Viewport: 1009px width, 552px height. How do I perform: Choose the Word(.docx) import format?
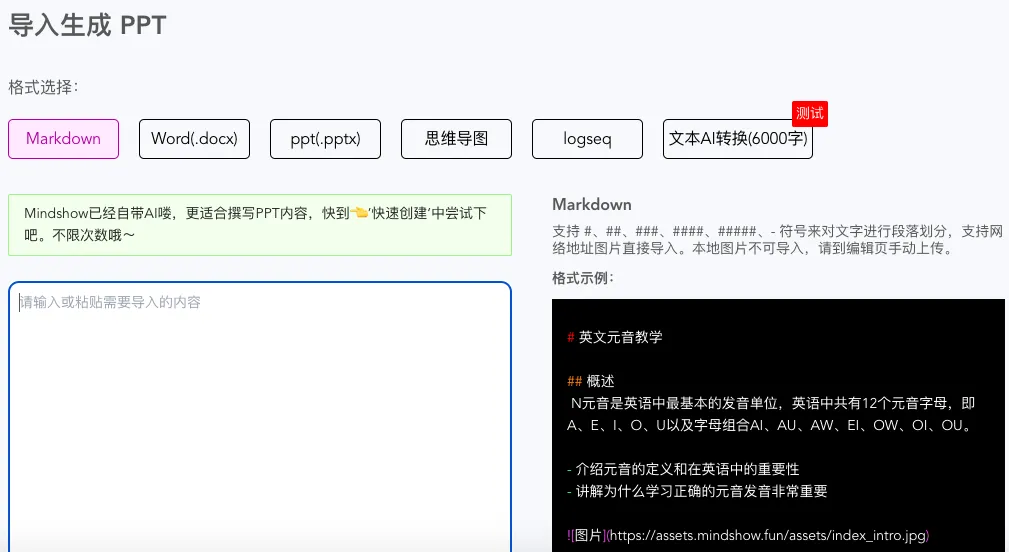[194, 139]
